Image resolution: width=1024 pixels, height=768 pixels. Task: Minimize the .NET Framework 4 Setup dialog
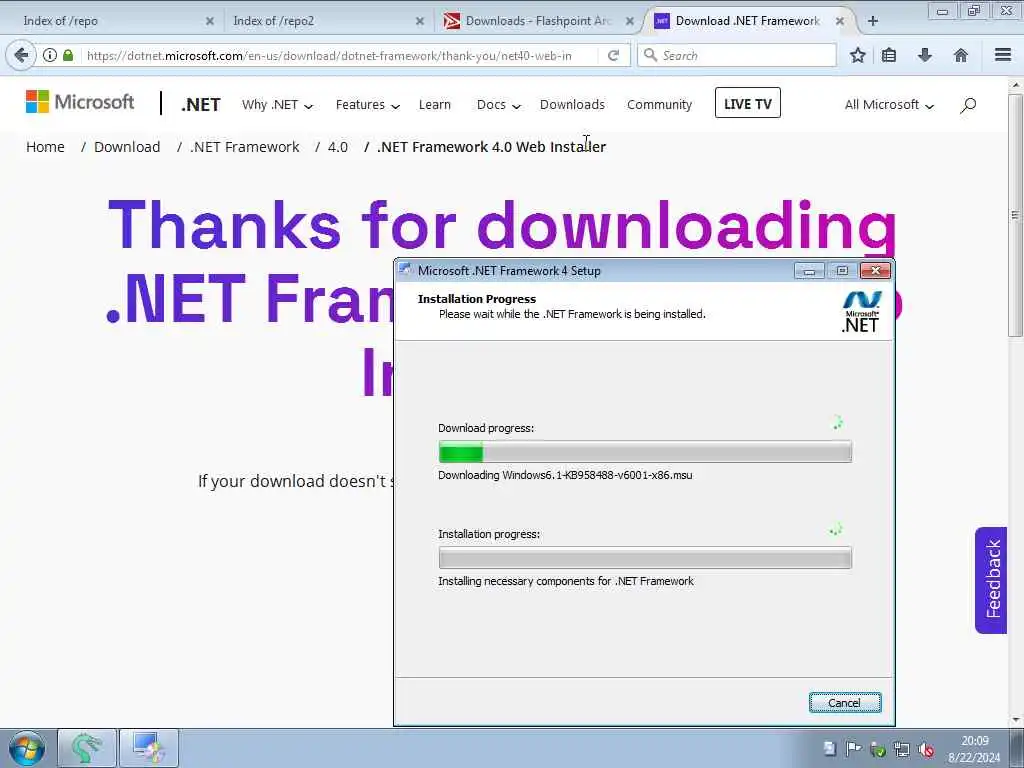pos(809,270)
